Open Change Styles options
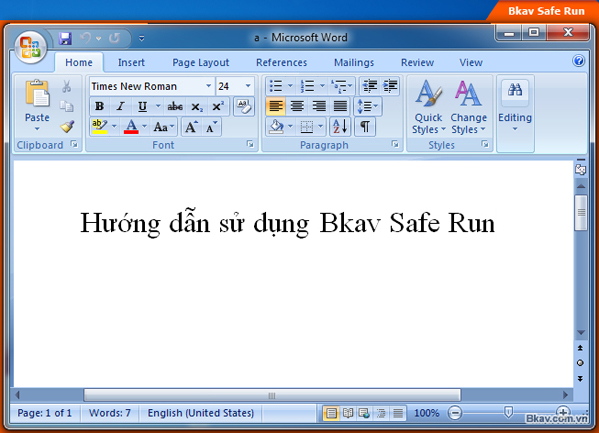Image resolution: width=599 pixels, height=433 pixels. coord(468,107)
